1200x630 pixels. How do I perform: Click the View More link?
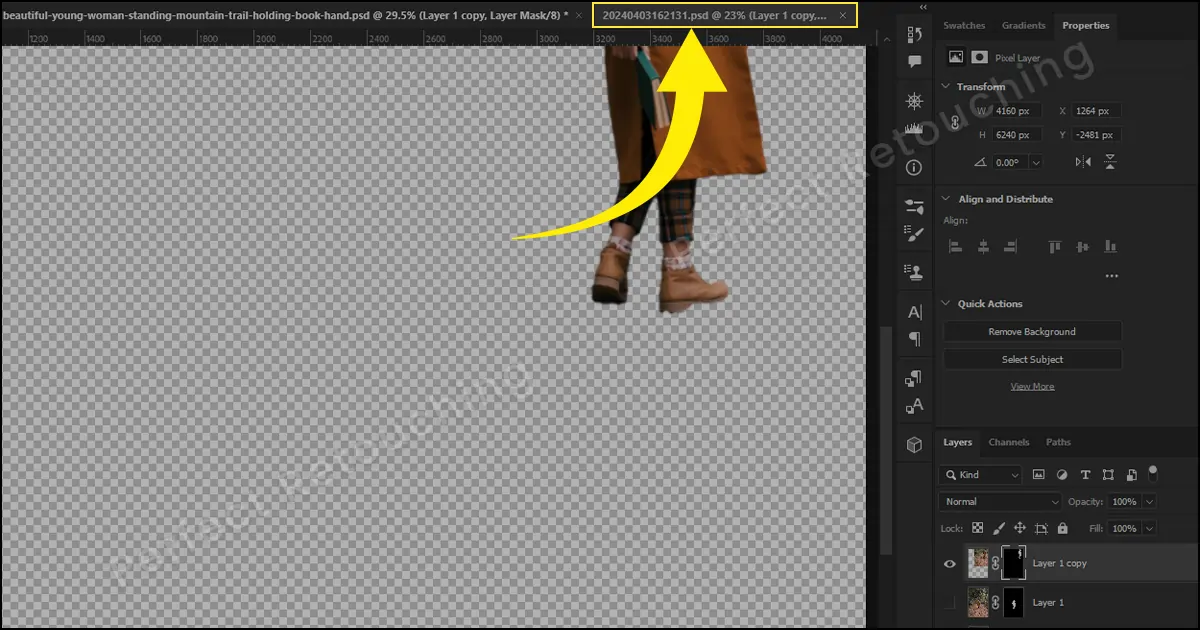pos(1032,386)
